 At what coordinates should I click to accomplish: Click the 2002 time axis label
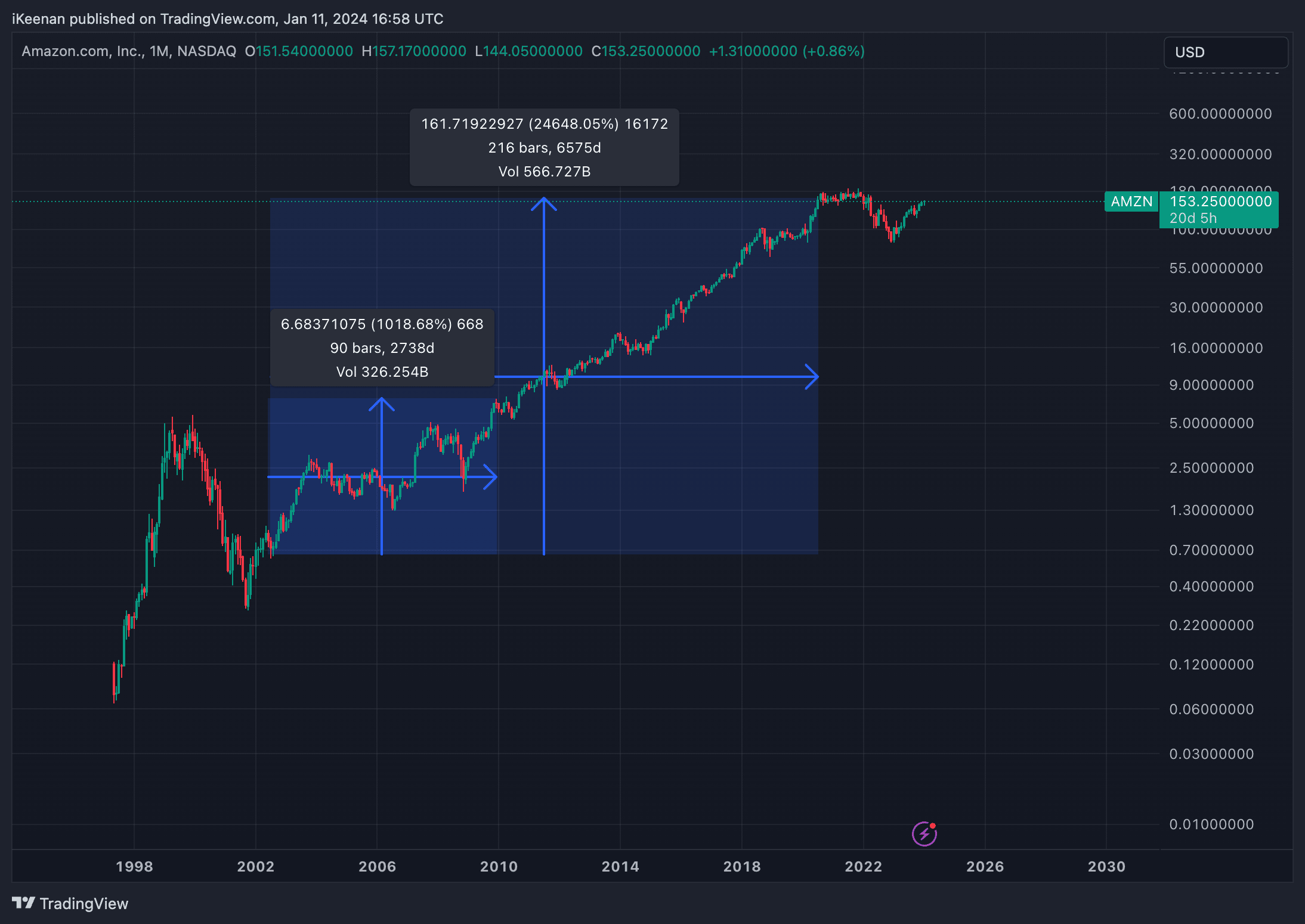click(256, 867)
